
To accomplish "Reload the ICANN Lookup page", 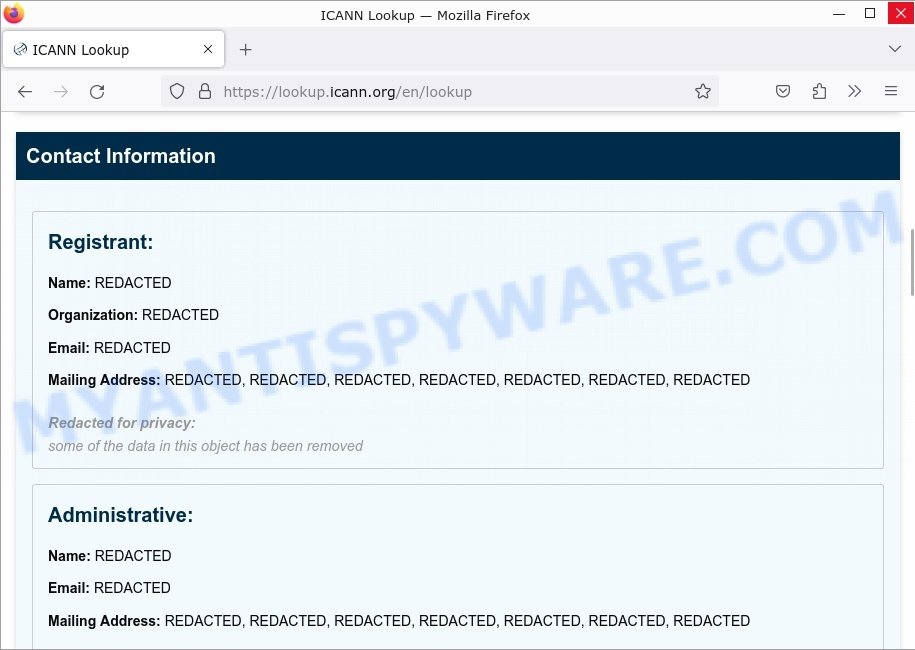I will click(97, 92).
